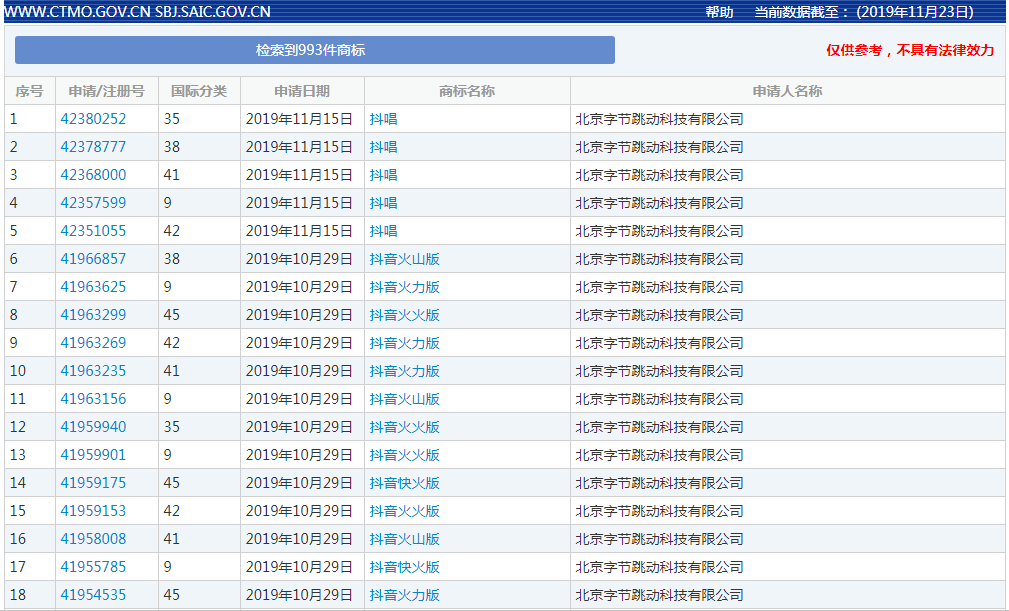Select class 35 in row 1
The width and height of the screenshot is (1009, 611).
(x=172, y=119)
